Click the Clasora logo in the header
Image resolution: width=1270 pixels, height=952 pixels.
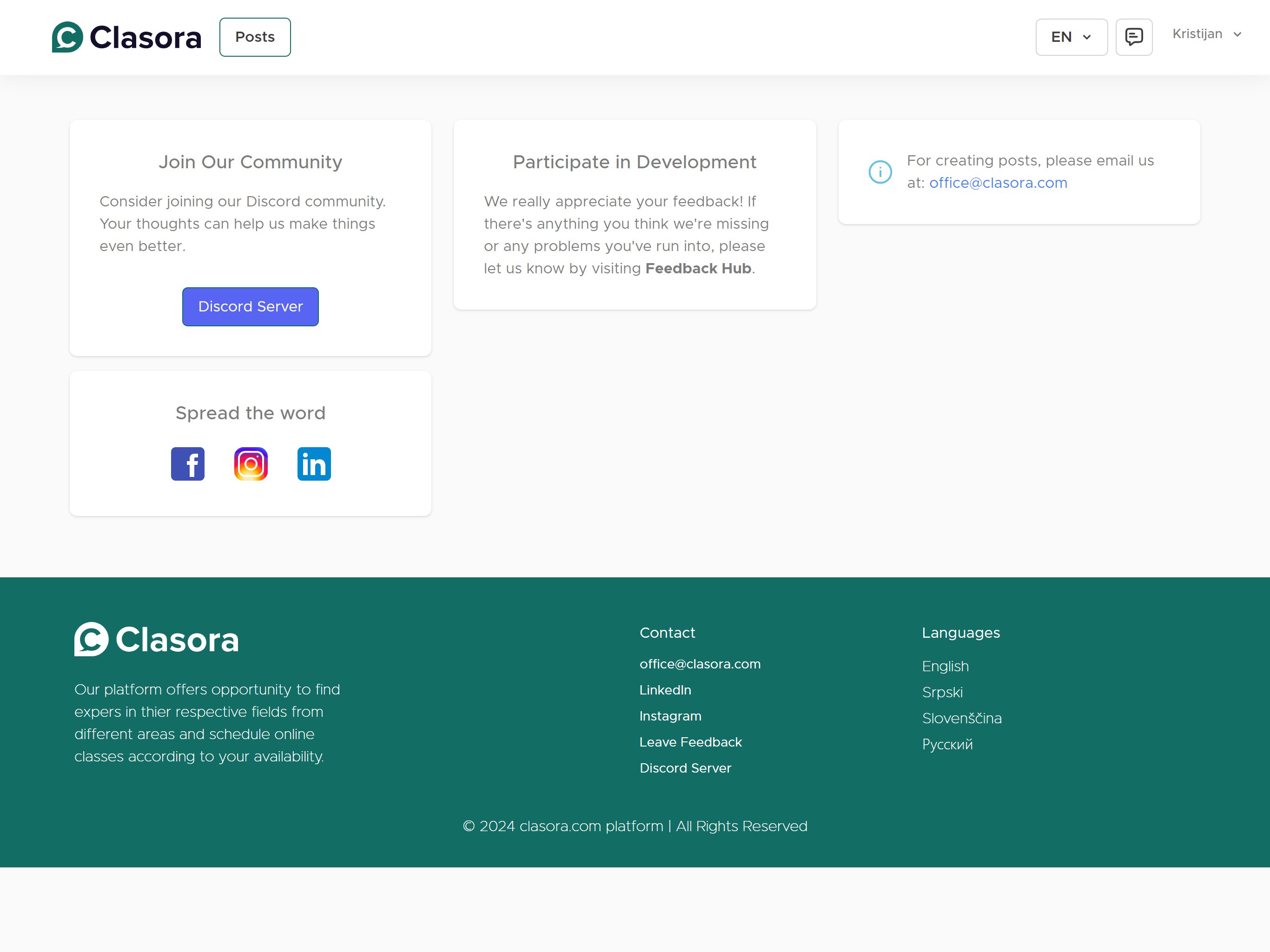126,37
